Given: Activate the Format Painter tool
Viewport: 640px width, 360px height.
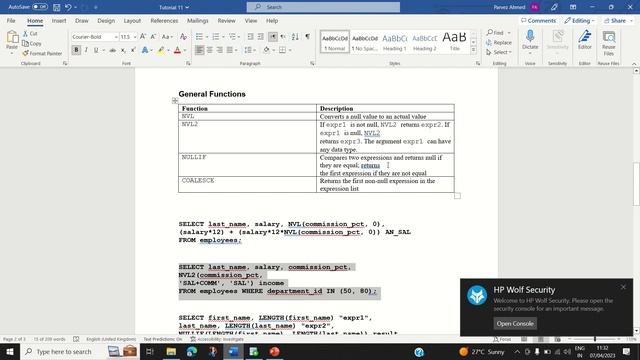Looking at the screenshot, I should 42,53.
